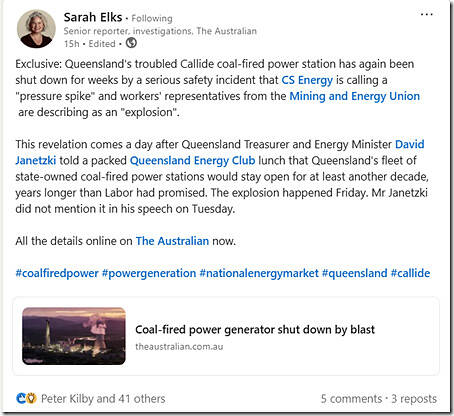Show the 5 comments
The image size is (454, 416).
(x=351, y=398)
